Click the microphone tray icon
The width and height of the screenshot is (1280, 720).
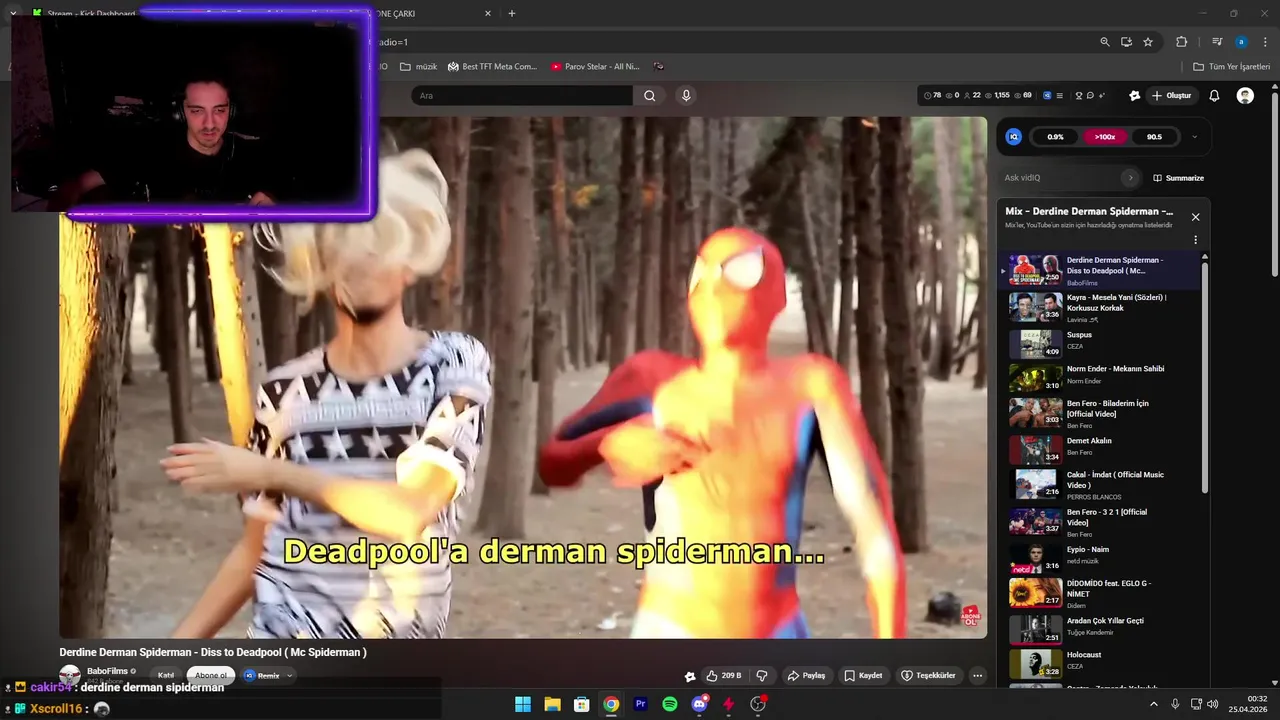tap(1175, 704)
